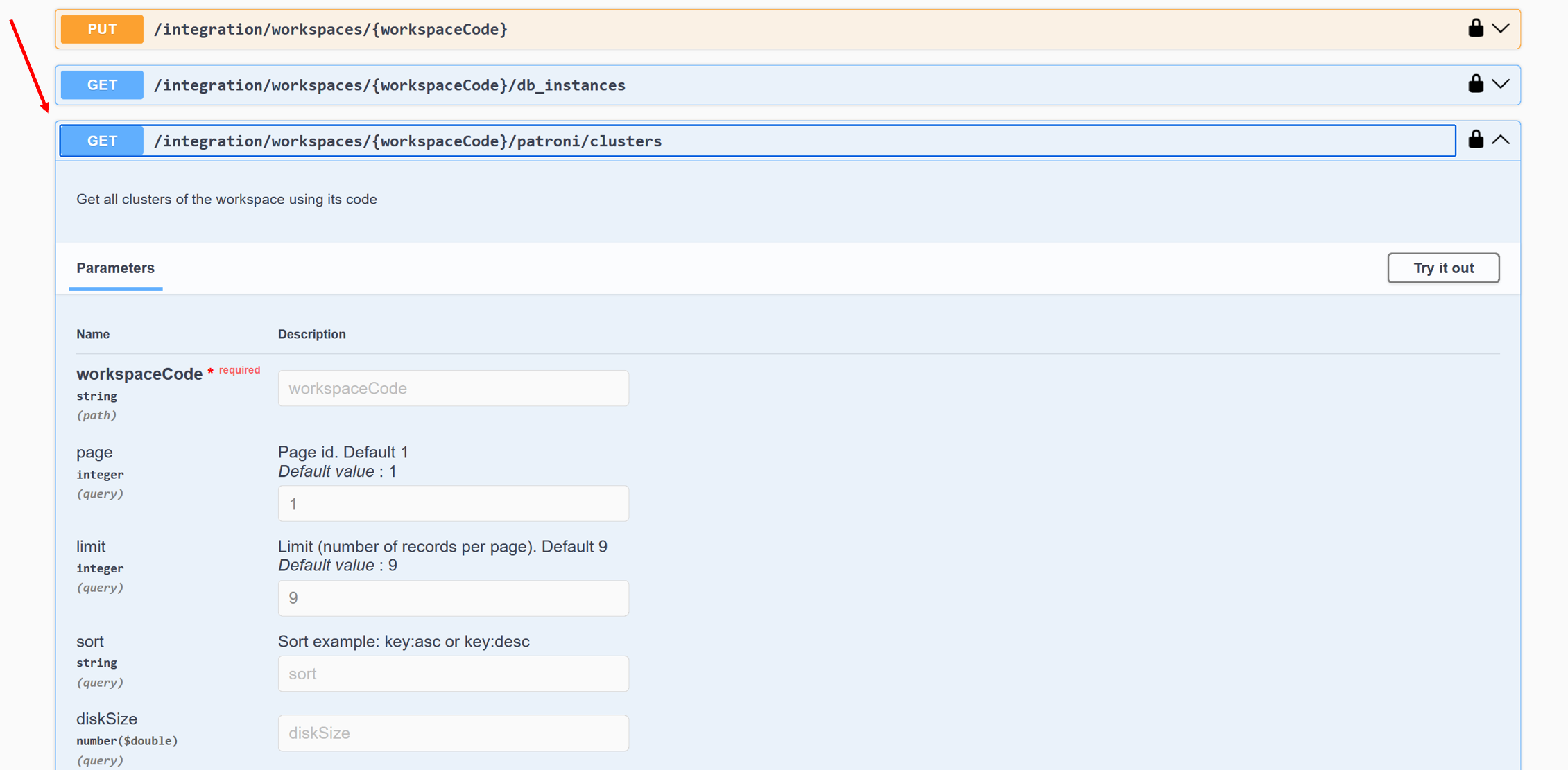Expand the db_instances endpoint chevron
This screenshot has height=770, width=1568.
click(1500, 84)
